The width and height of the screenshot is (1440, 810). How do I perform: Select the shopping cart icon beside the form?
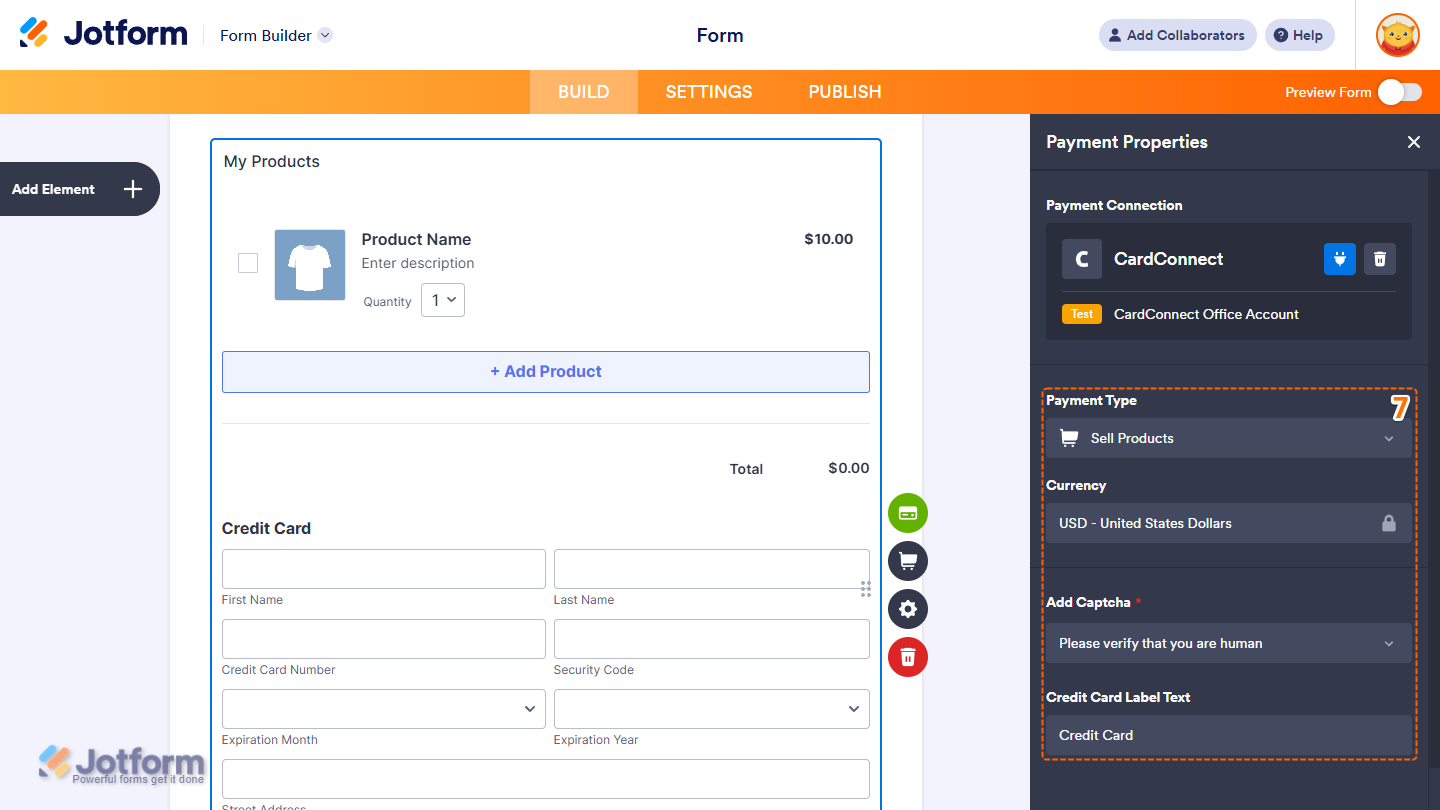(907, 561)
